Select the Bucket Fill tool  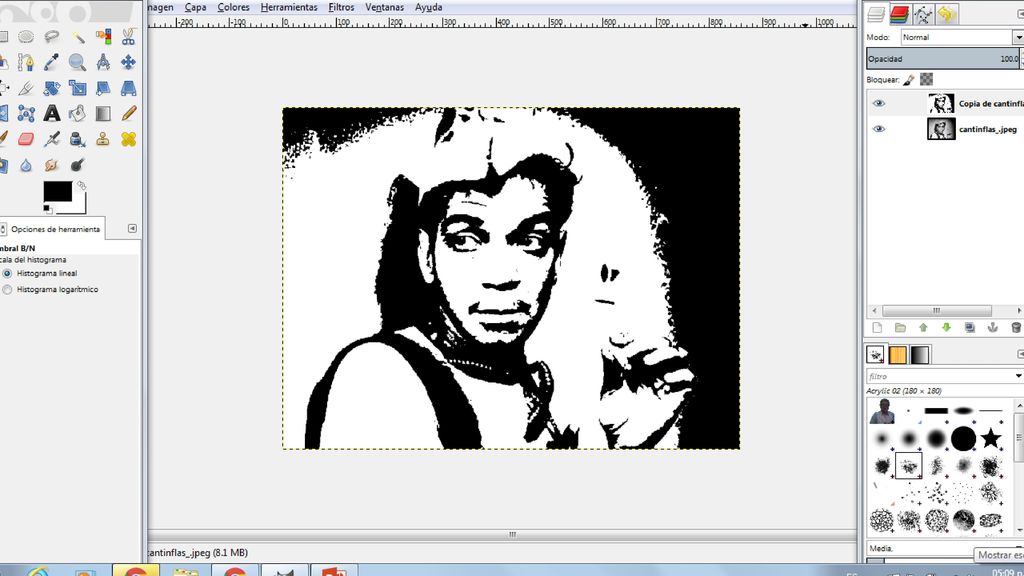pyautogui.click(x=78, y=114)
